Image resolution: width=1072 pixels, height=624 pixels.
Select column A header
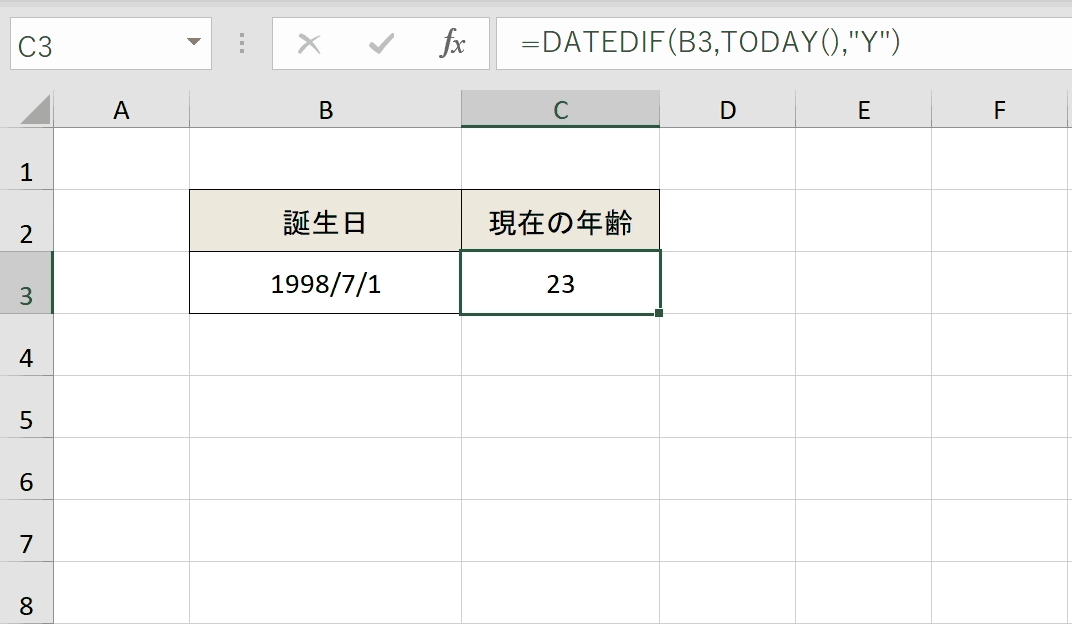121,109
